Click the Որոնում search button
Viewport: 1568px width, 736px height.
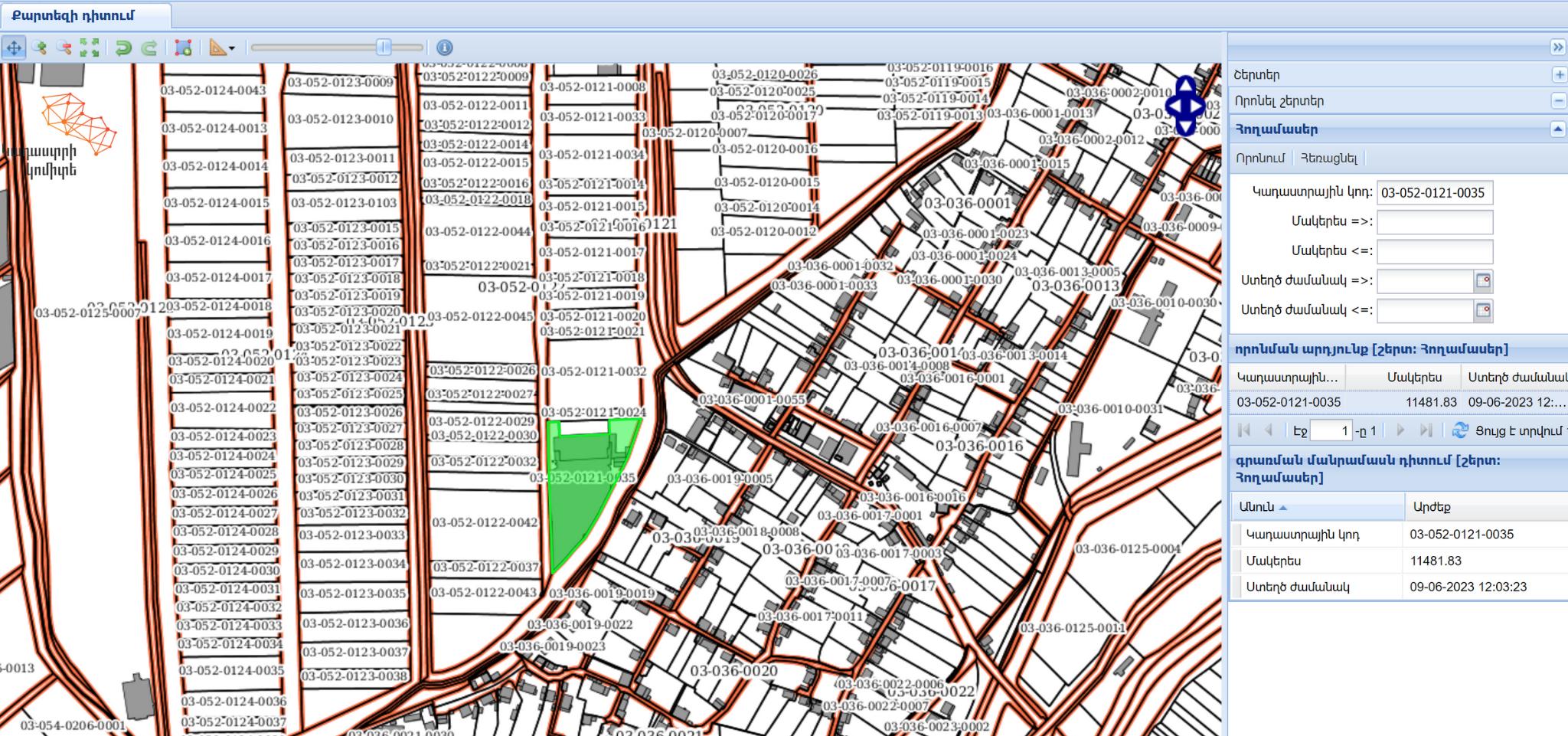coord(1259,159)
